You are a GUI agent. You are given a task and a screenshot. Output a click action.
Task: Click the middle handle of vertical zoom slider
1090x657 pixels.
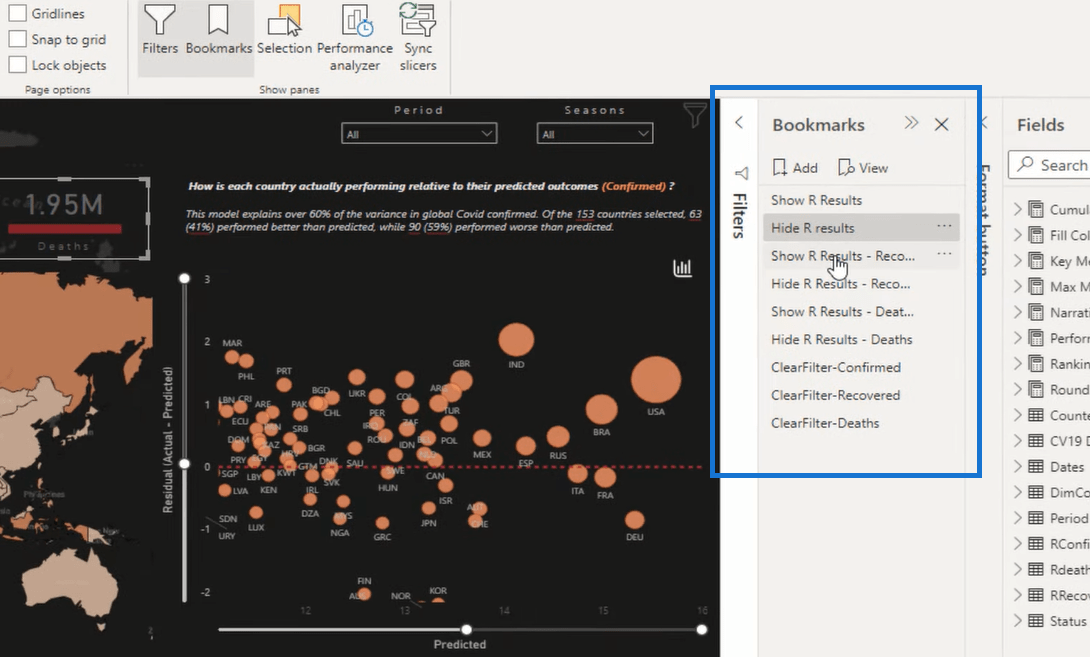click(x=184, y=464)
